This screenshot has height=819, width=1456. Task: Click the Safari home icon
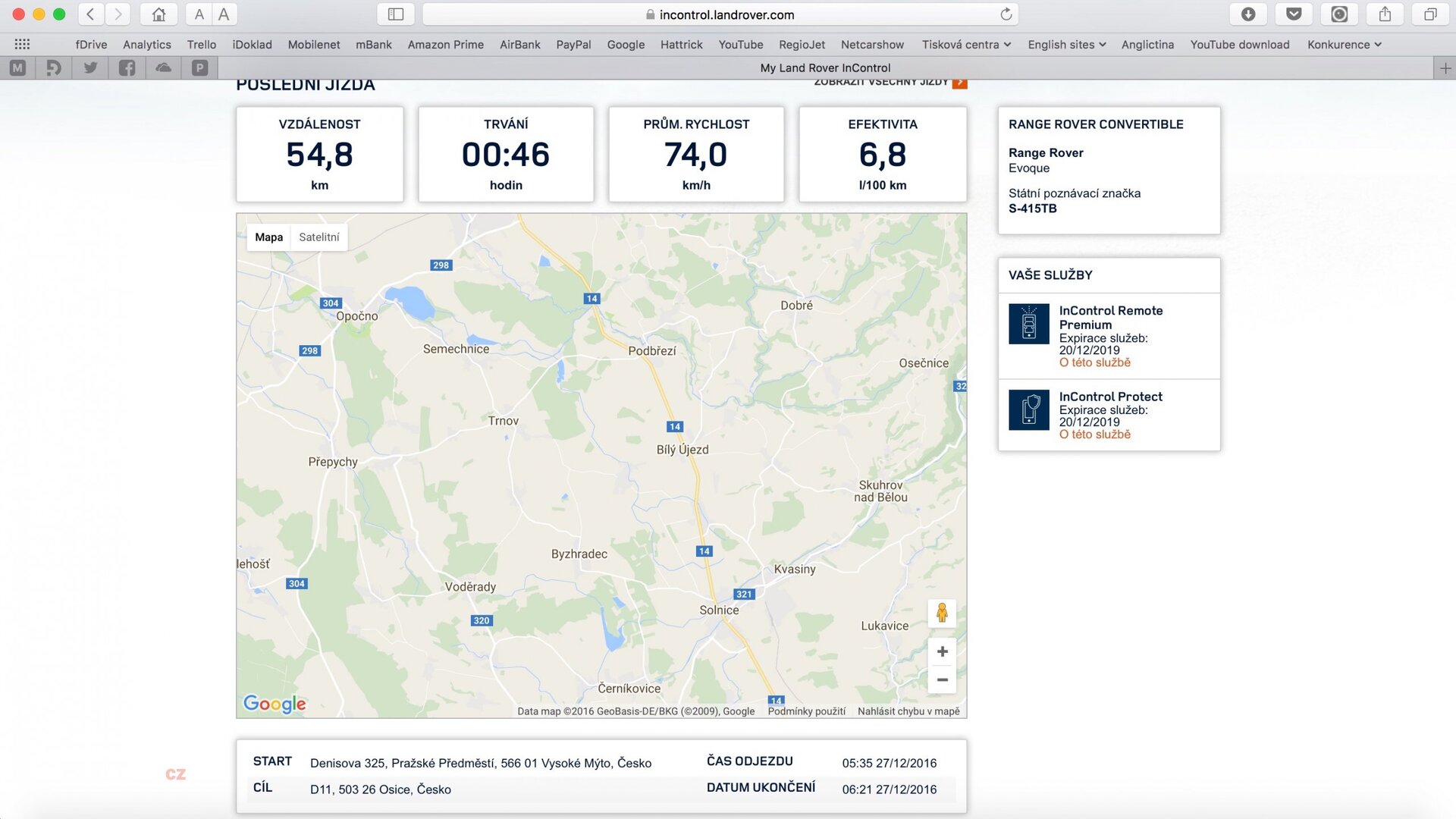click(158, 14)
